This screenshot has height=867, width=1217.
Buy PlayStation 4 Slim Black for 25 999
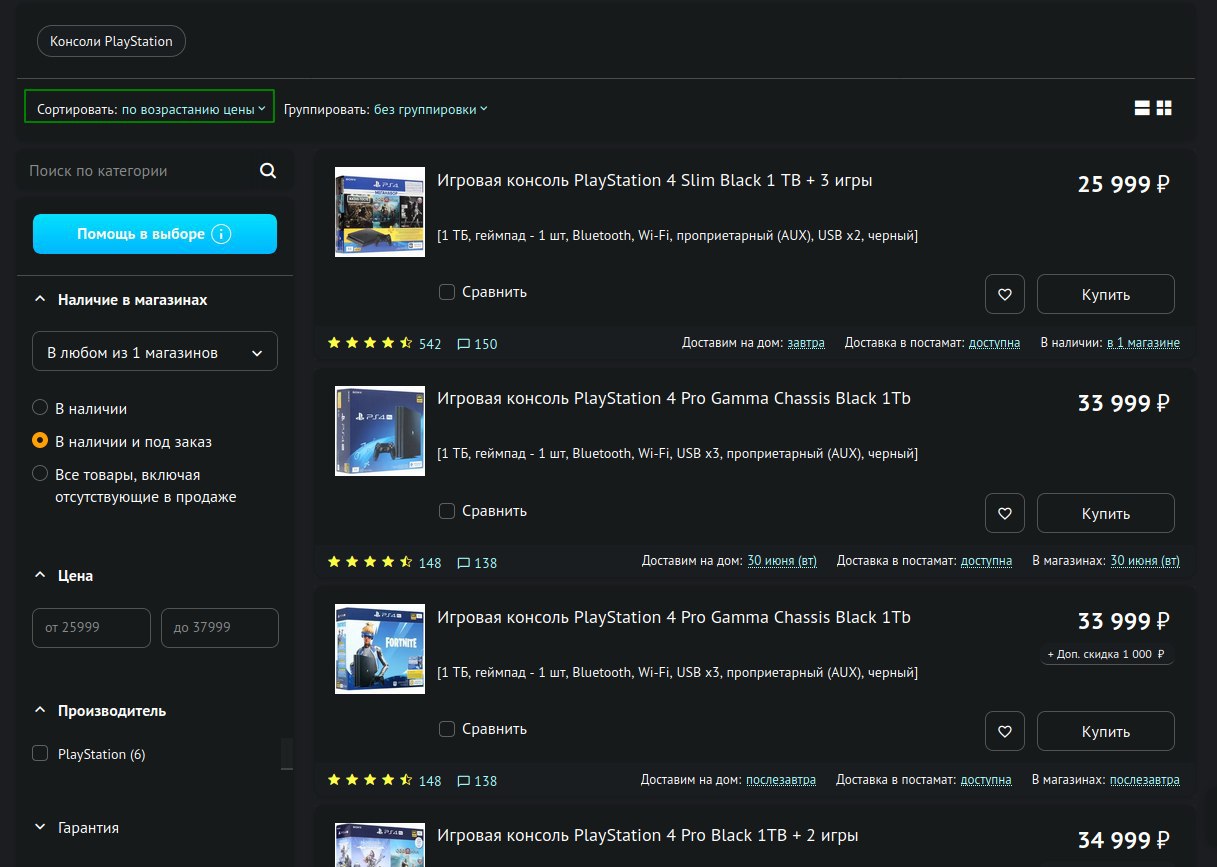point(1105,294)
